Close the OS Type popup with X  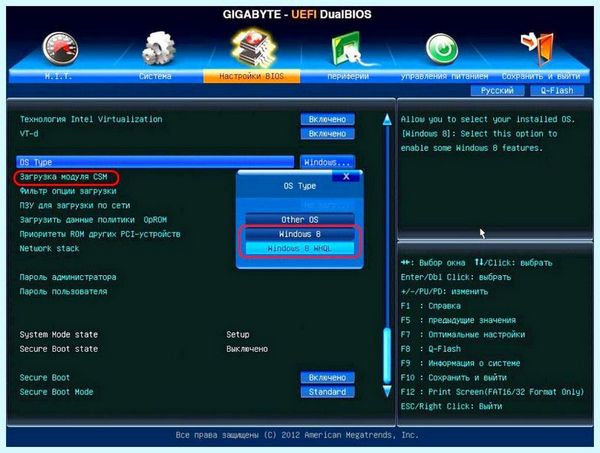(346, 176)
